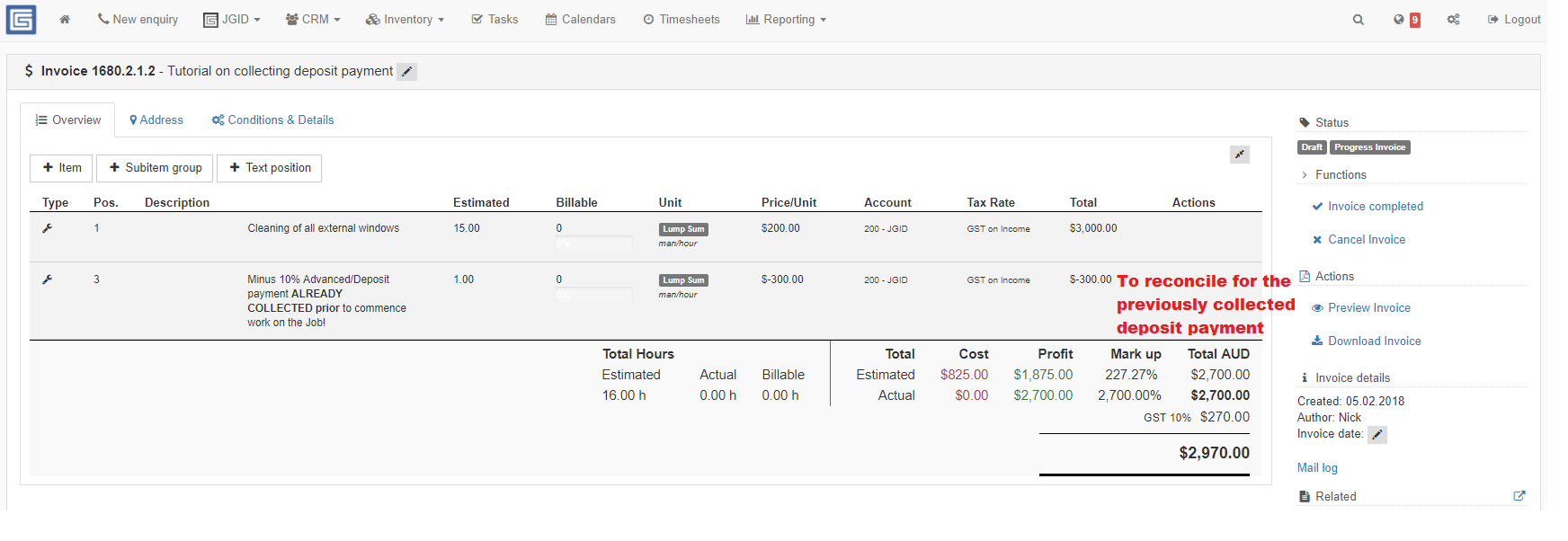Click Cancel Invoice
This screenshot has width=1568, height=541.
pyautogui.click(x=1359, y=240)
